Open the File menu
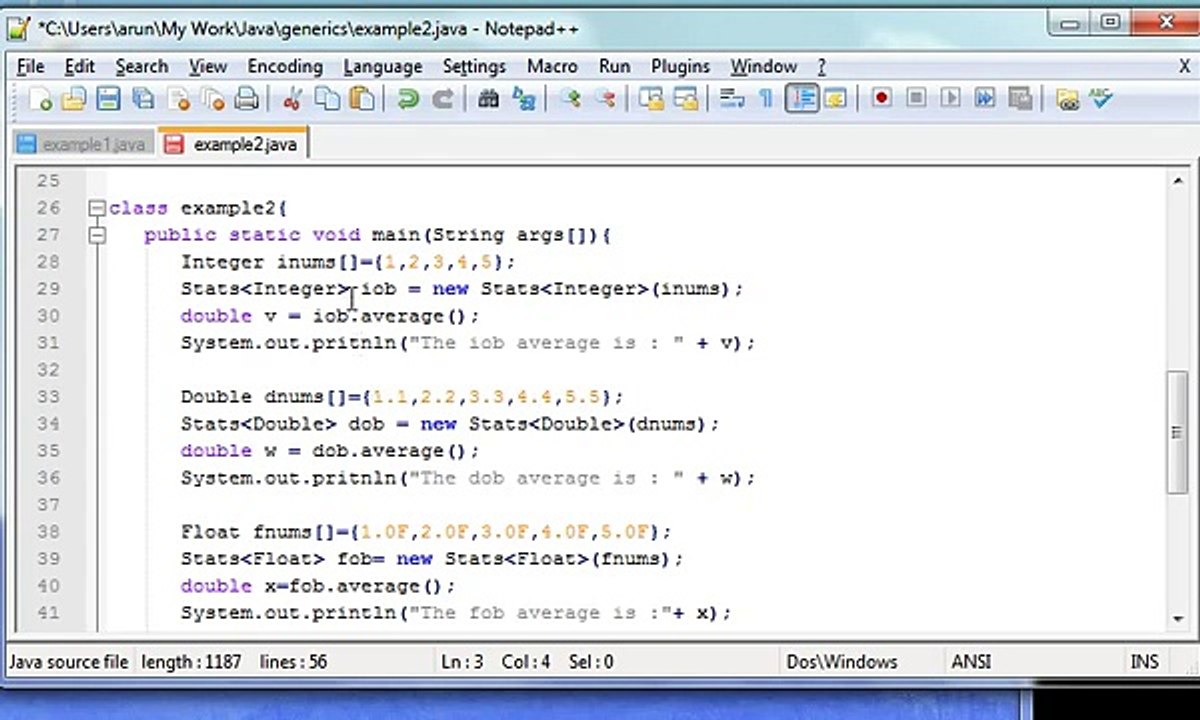1200x720 pixels. pos(31,66)
